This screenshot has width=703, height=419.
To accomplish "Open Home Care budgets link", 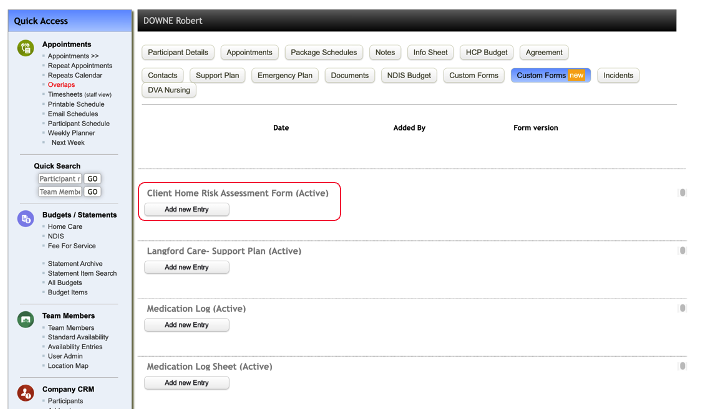I will [65, 227].
